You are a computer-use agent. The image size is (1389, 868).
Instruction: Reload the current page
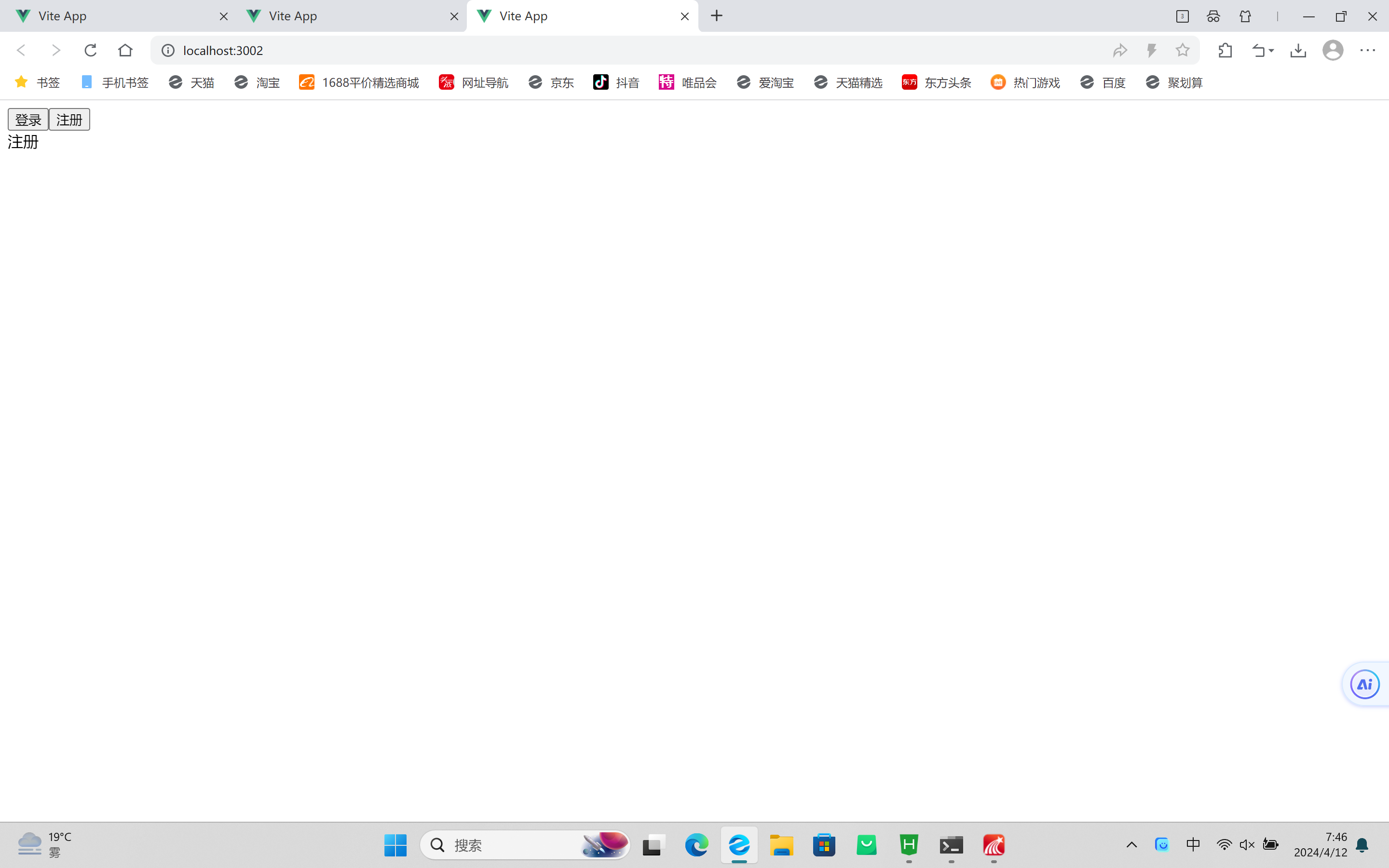pos(90,50)
